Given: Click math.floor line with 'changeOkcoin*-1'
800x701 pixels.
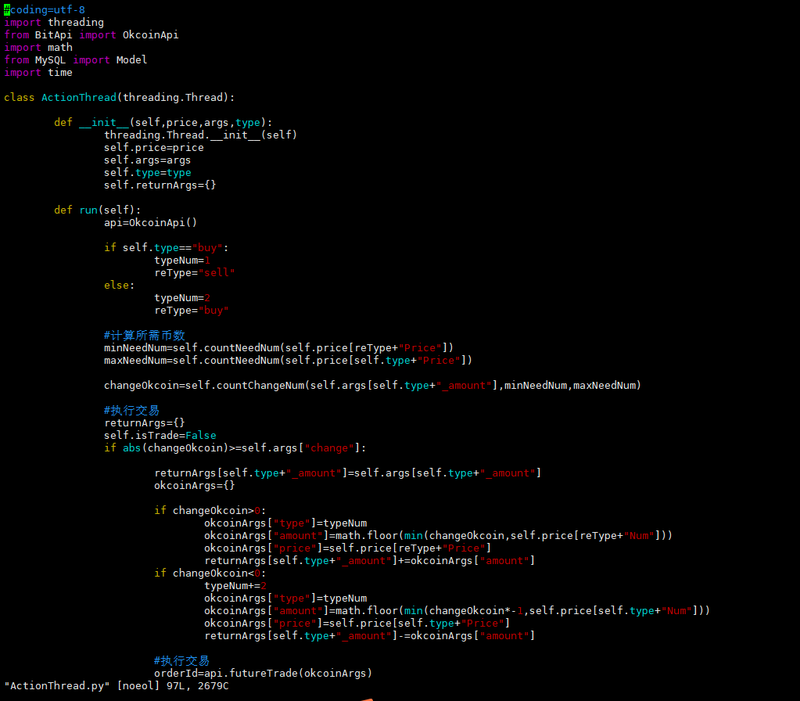Looking at the screenshot, I should [x=457, y=611].
